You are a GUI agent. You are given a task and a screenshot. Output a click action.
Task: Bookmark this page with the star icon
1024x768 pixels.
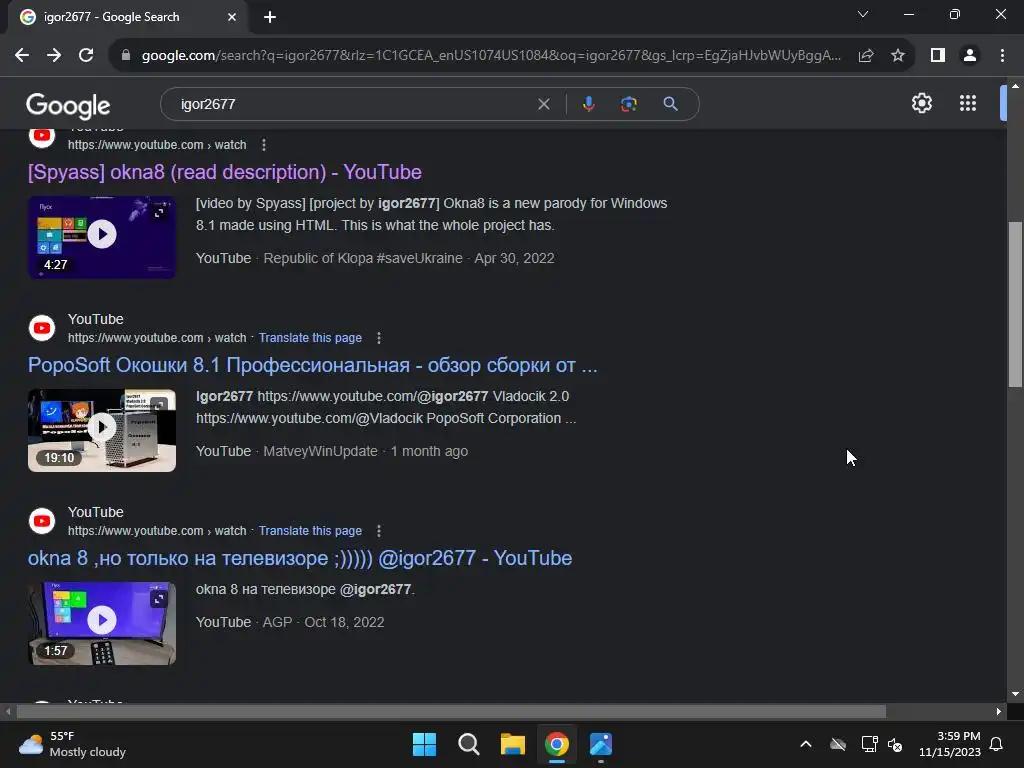pyautogui.click(x=898, y=56)
